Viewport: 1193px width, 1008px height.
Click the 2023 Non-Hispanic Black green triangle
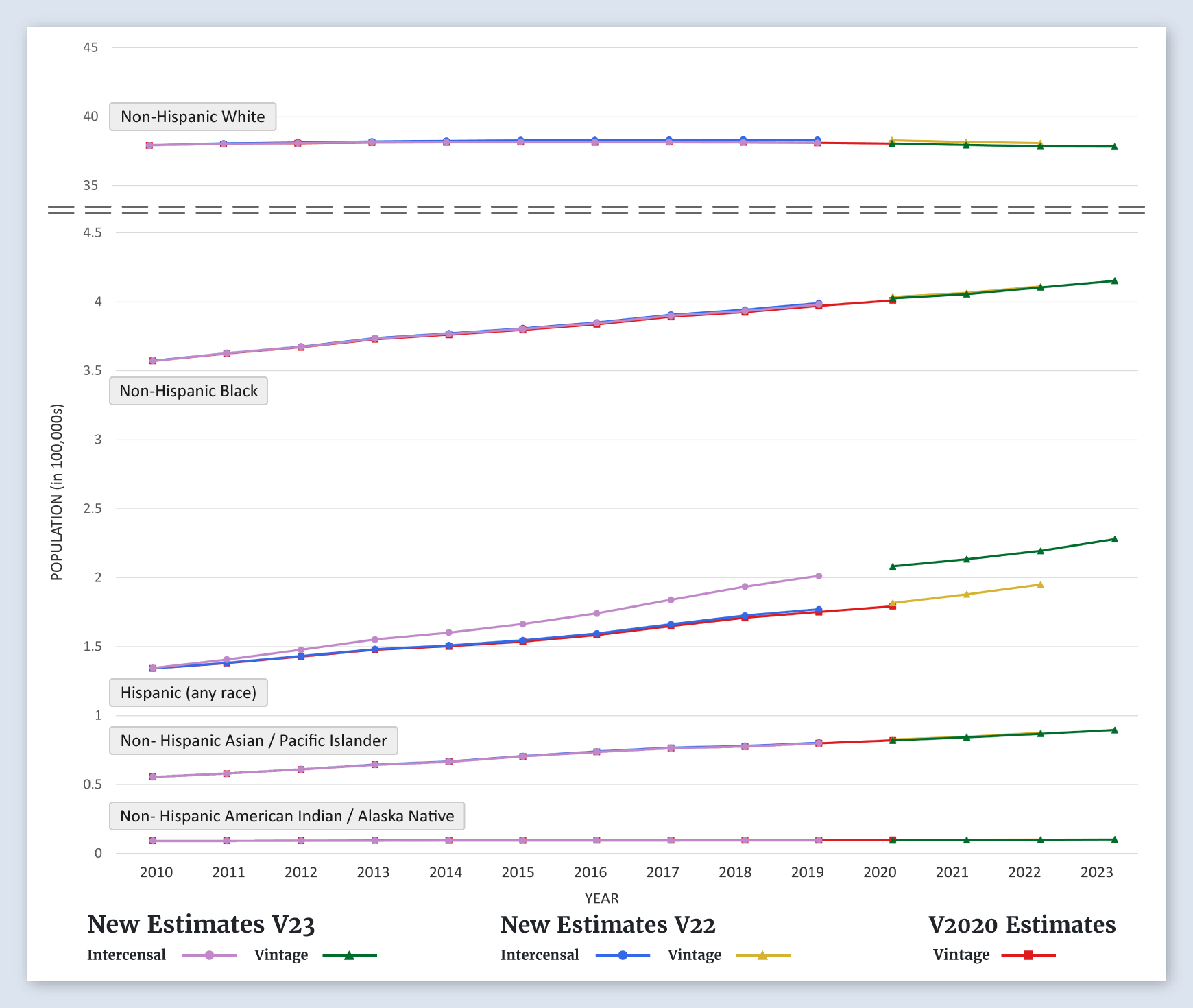(x=1114, y=280)
